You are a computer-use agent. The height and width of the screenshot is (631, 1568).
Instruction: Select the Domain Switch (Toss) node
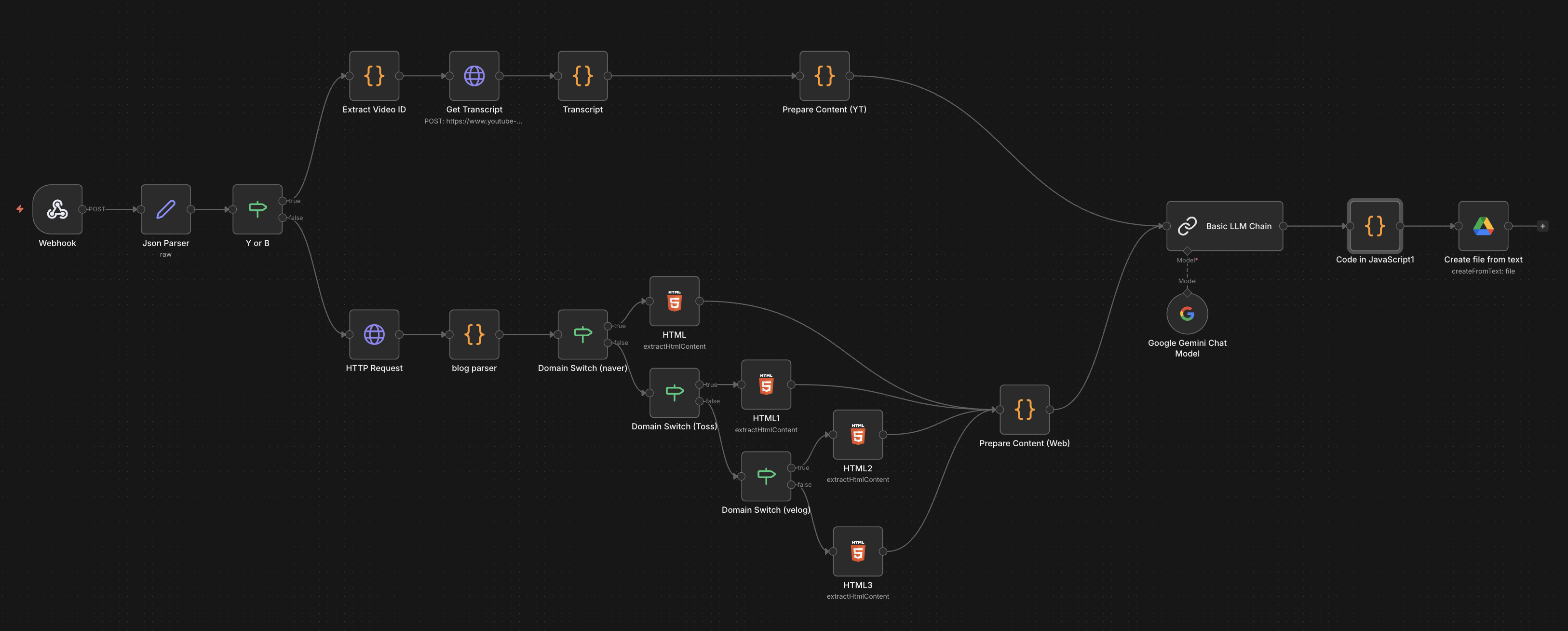pos(674,392)
